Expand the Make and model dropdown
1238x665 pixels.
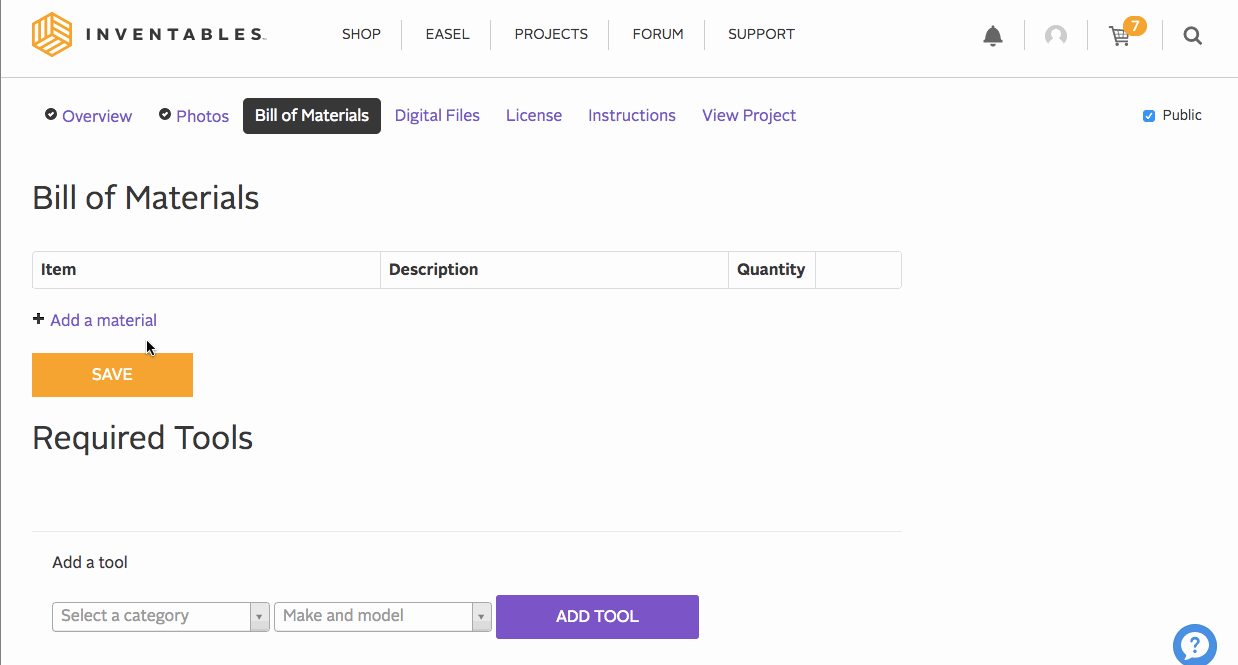[x=382, y=616]
